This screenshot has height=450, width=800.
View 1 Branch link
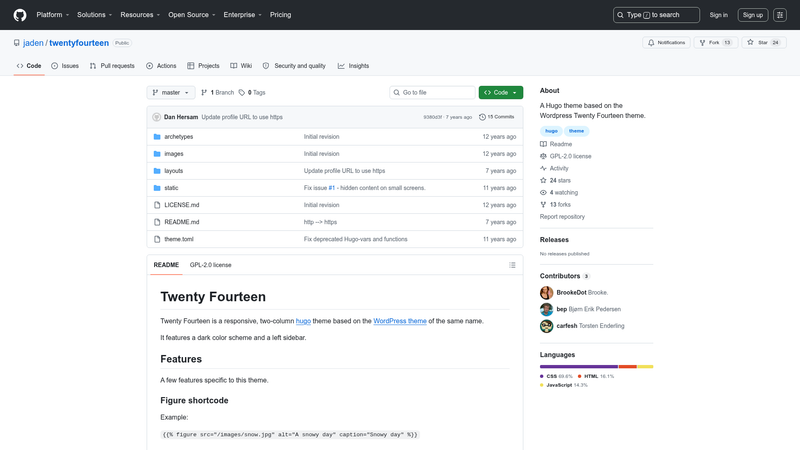[217, 92]
